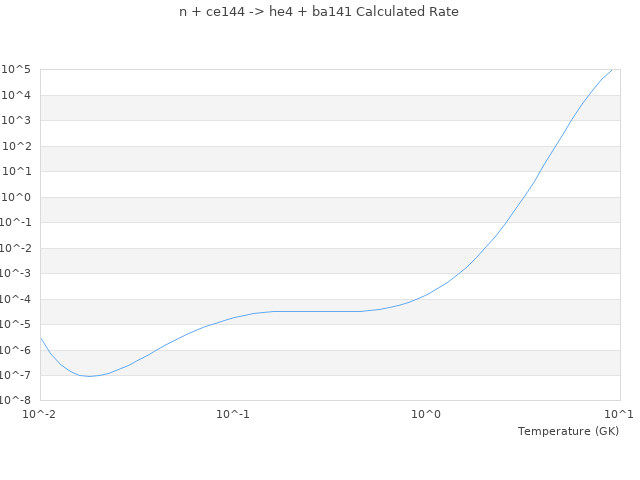Click the 10^-6 y-axis tick label
Screen dimensions: 640x480
point(15,350)
